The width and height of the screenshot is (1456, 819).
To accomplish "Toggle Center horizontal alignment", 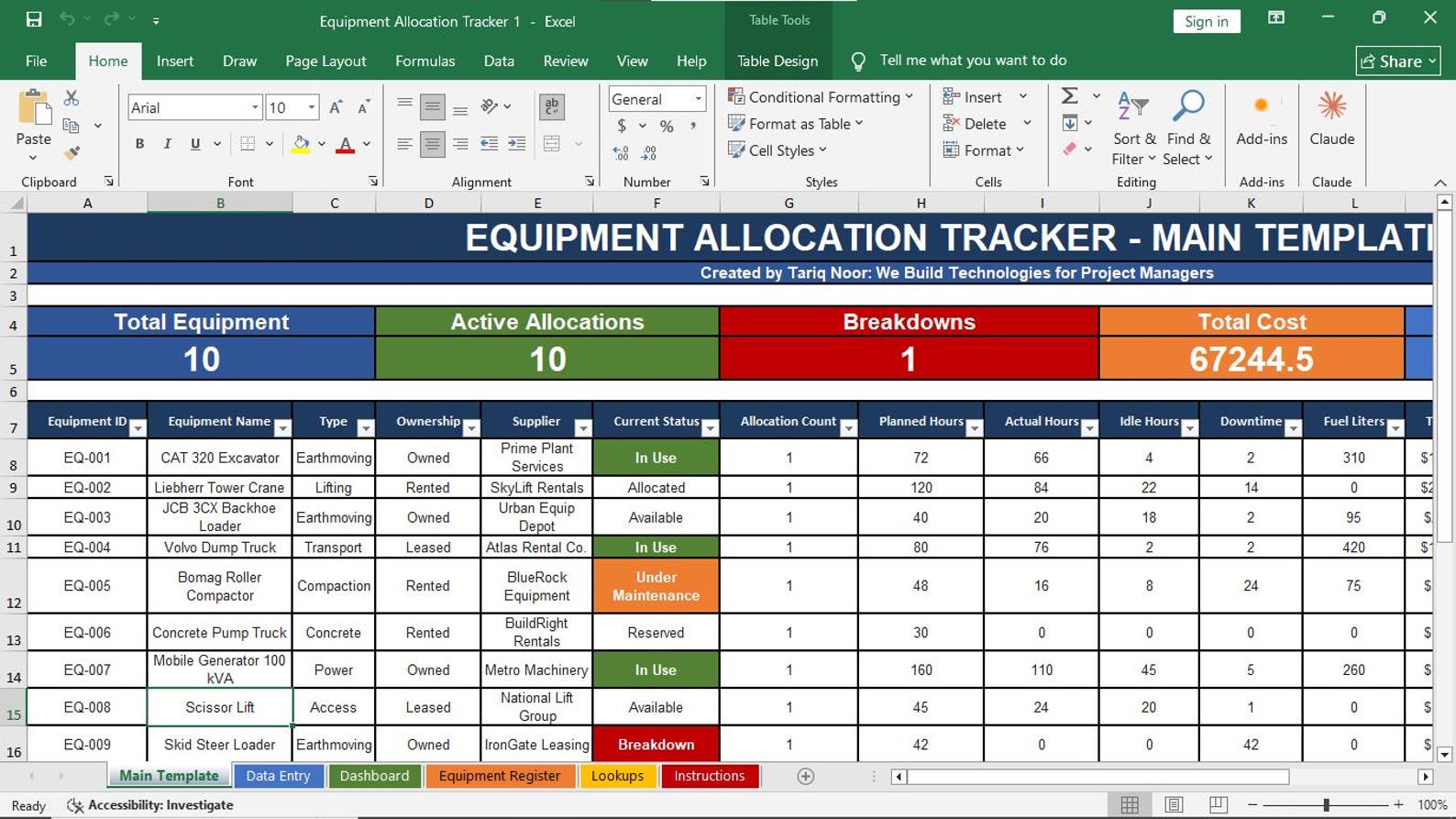I will coord(432,144).
